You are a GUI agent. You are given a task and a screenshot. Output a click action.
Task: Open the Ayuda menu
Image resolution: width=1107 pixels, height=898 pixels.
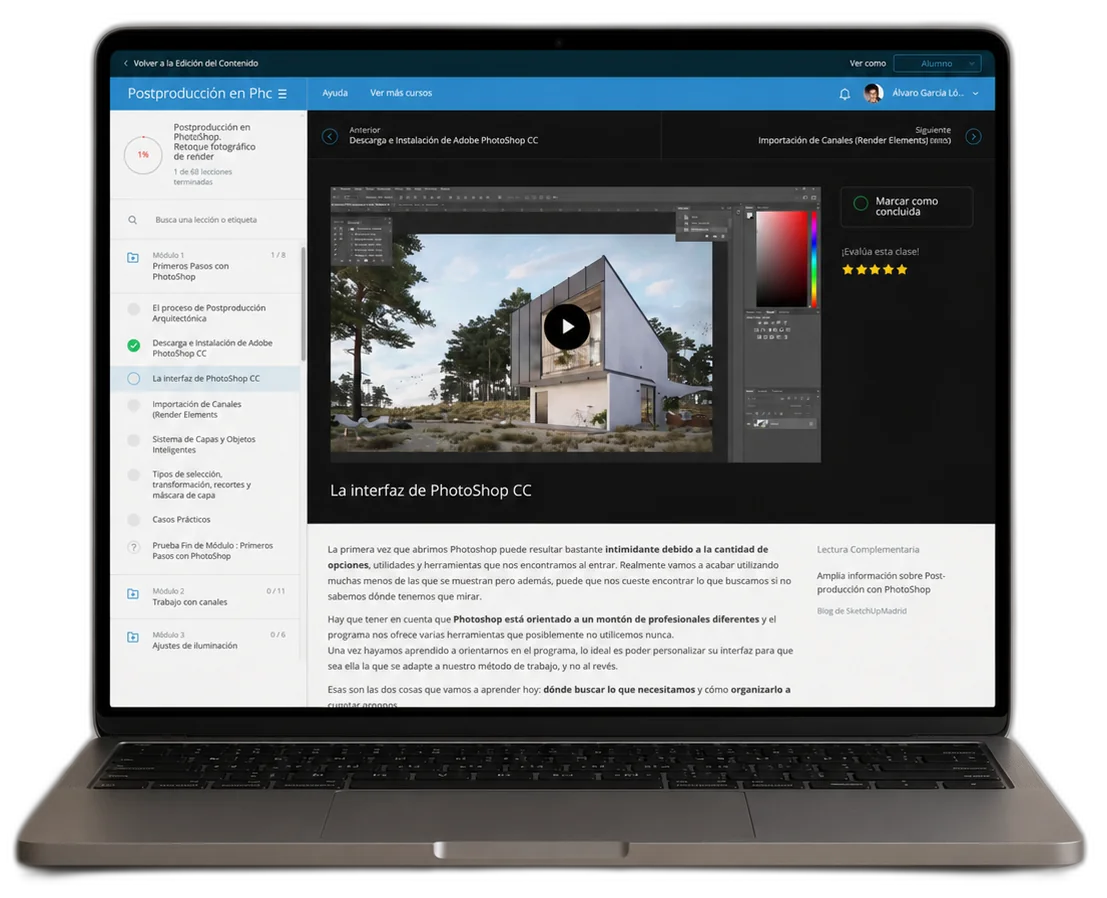click(335, 93)
